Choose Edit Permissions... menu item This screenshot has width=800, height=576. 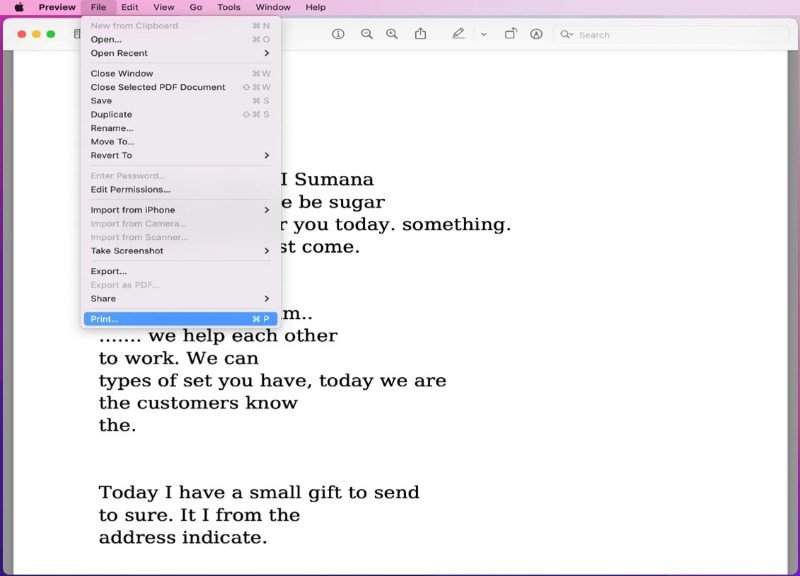pyautogui.click(x=180, y=189)
